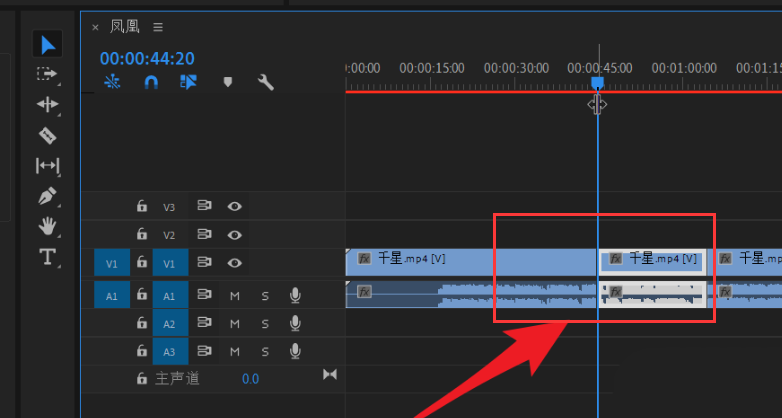The image size is (782, 418).
Task: Select the Hand tool
Action: (47, 226)
